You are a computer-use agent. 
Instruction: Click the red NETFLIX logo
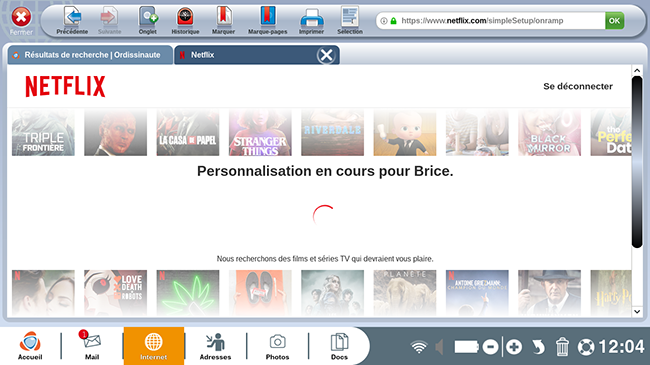coord(65,86)
